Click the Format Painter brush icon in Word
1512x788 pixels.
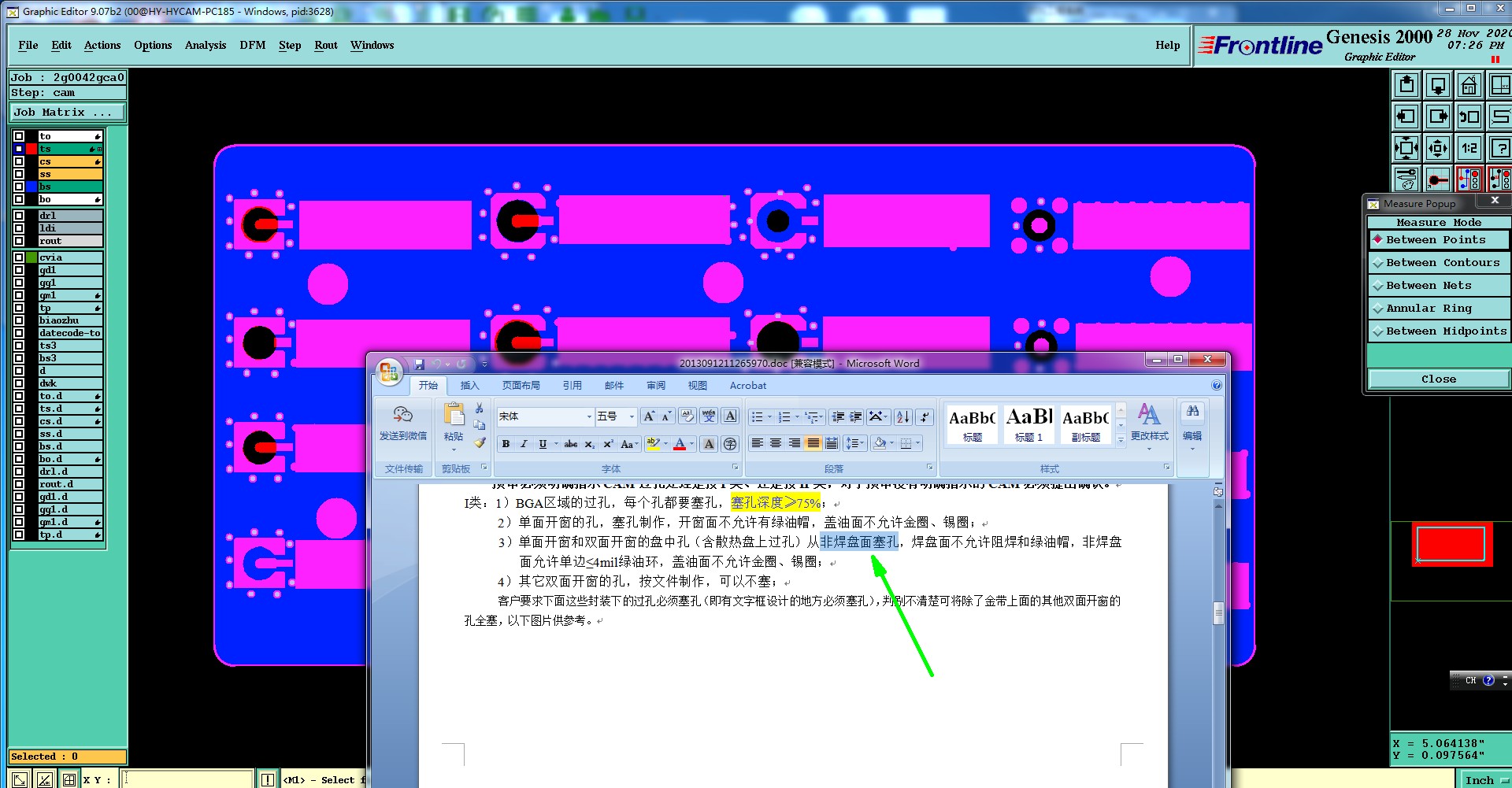pyautogui.click(x=479, y=442)
